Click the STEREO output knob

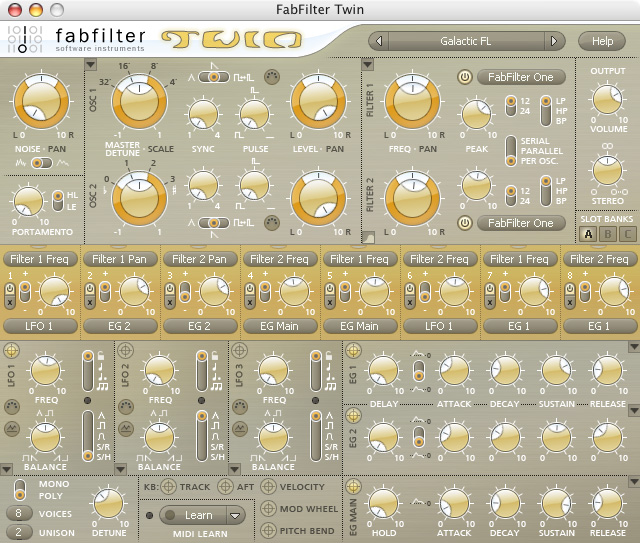[x=607, y=170]
